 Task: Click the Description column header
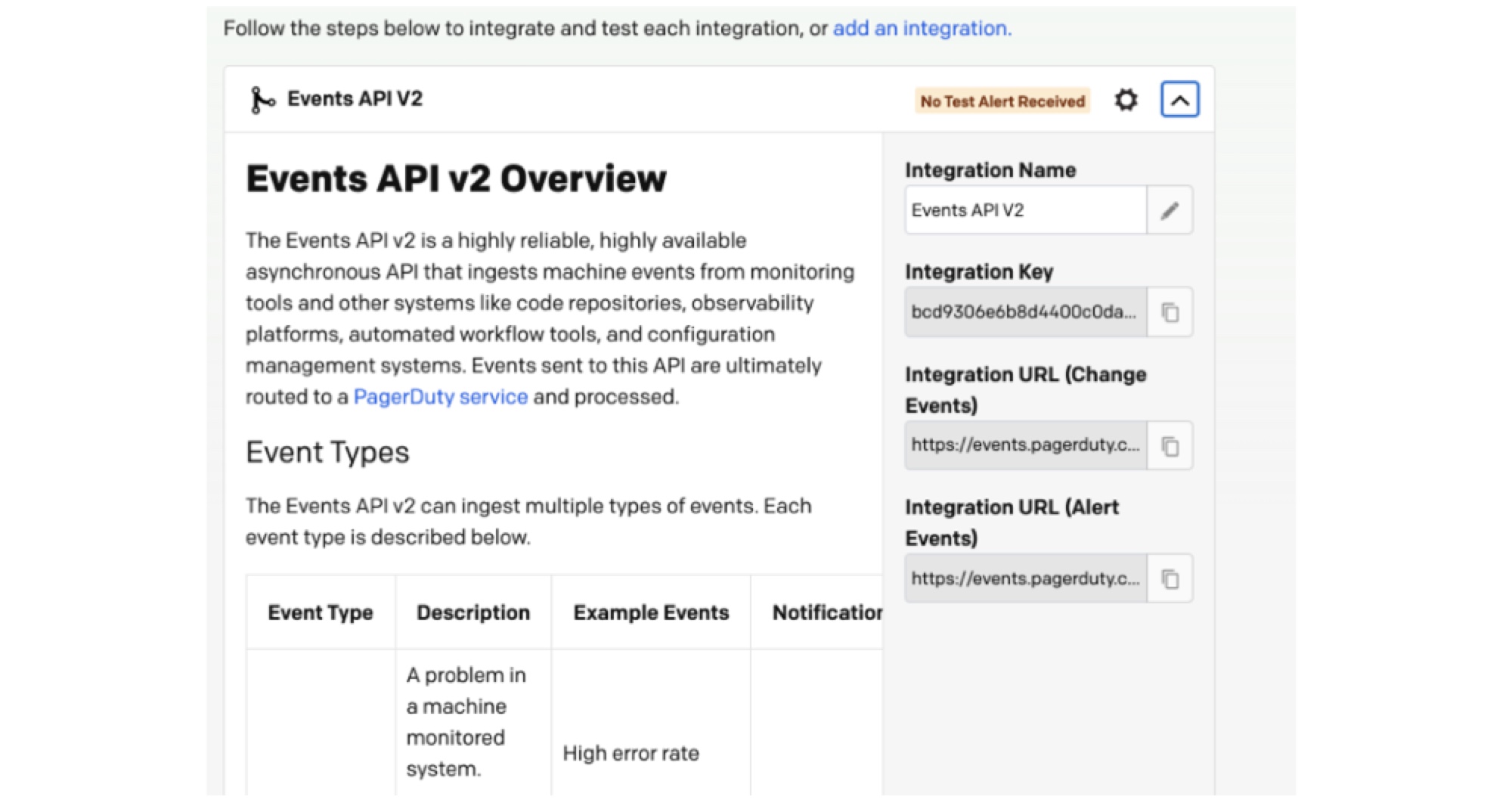click(473, 612)
